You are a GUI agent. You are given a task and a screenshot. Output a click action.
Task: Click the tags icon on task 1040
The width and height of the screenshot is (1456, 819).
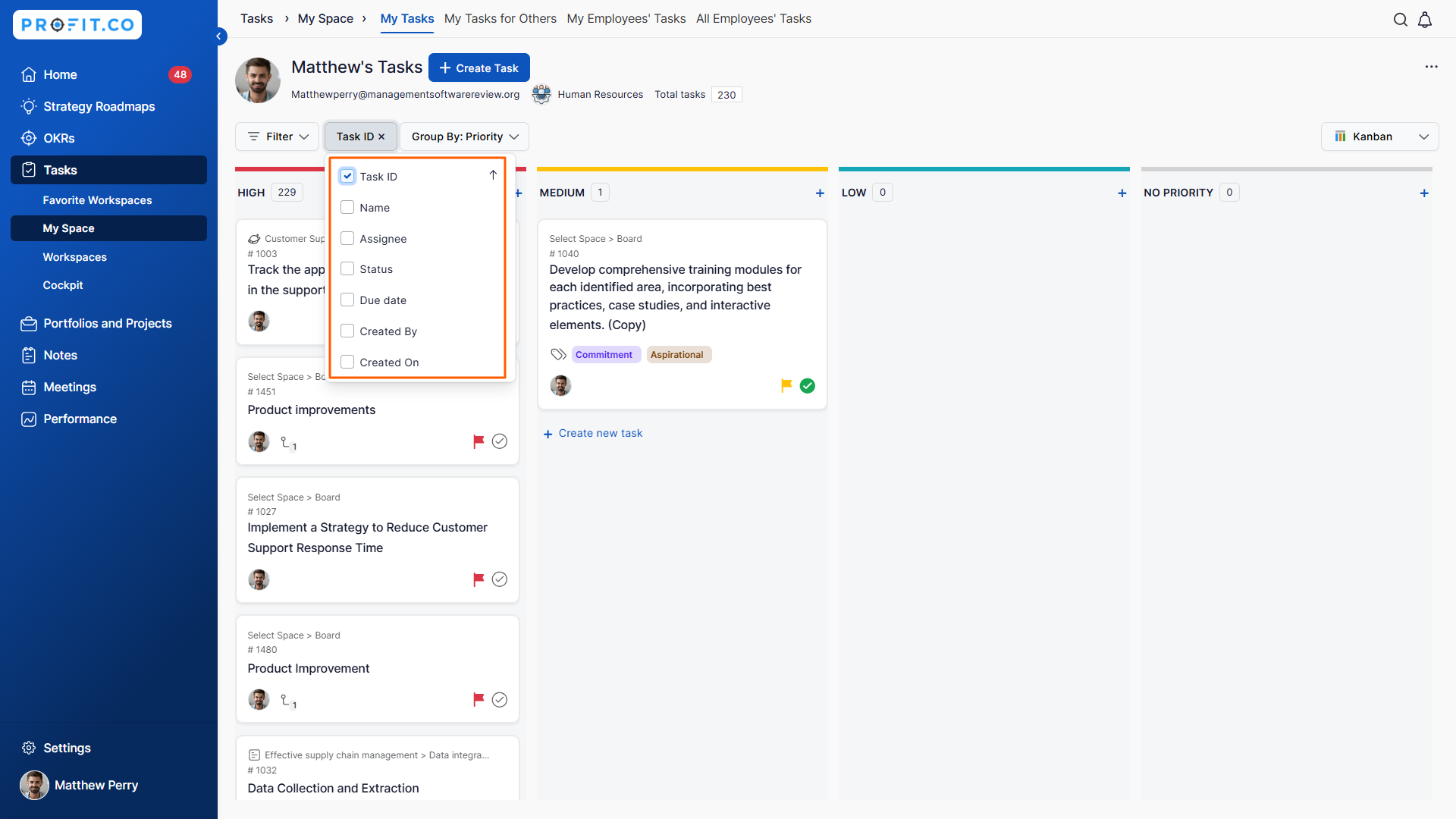(x=558, y=354)
